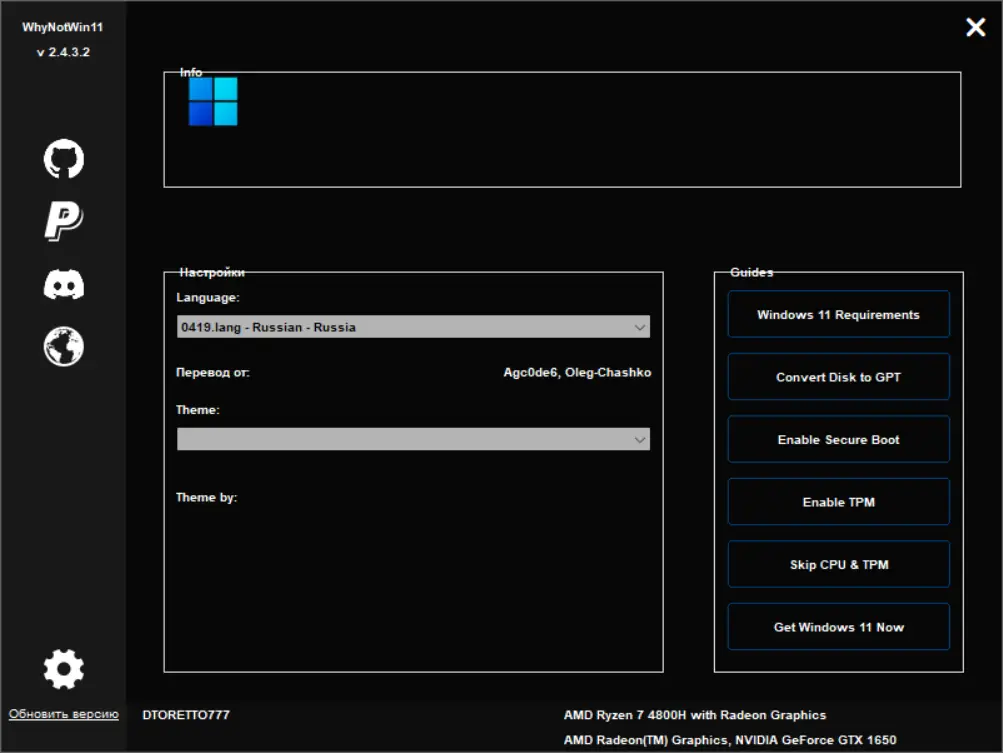Click the computer name DTORETTO777
Image resolution: width=1003 pixels, height=753 pixels.
186,715
